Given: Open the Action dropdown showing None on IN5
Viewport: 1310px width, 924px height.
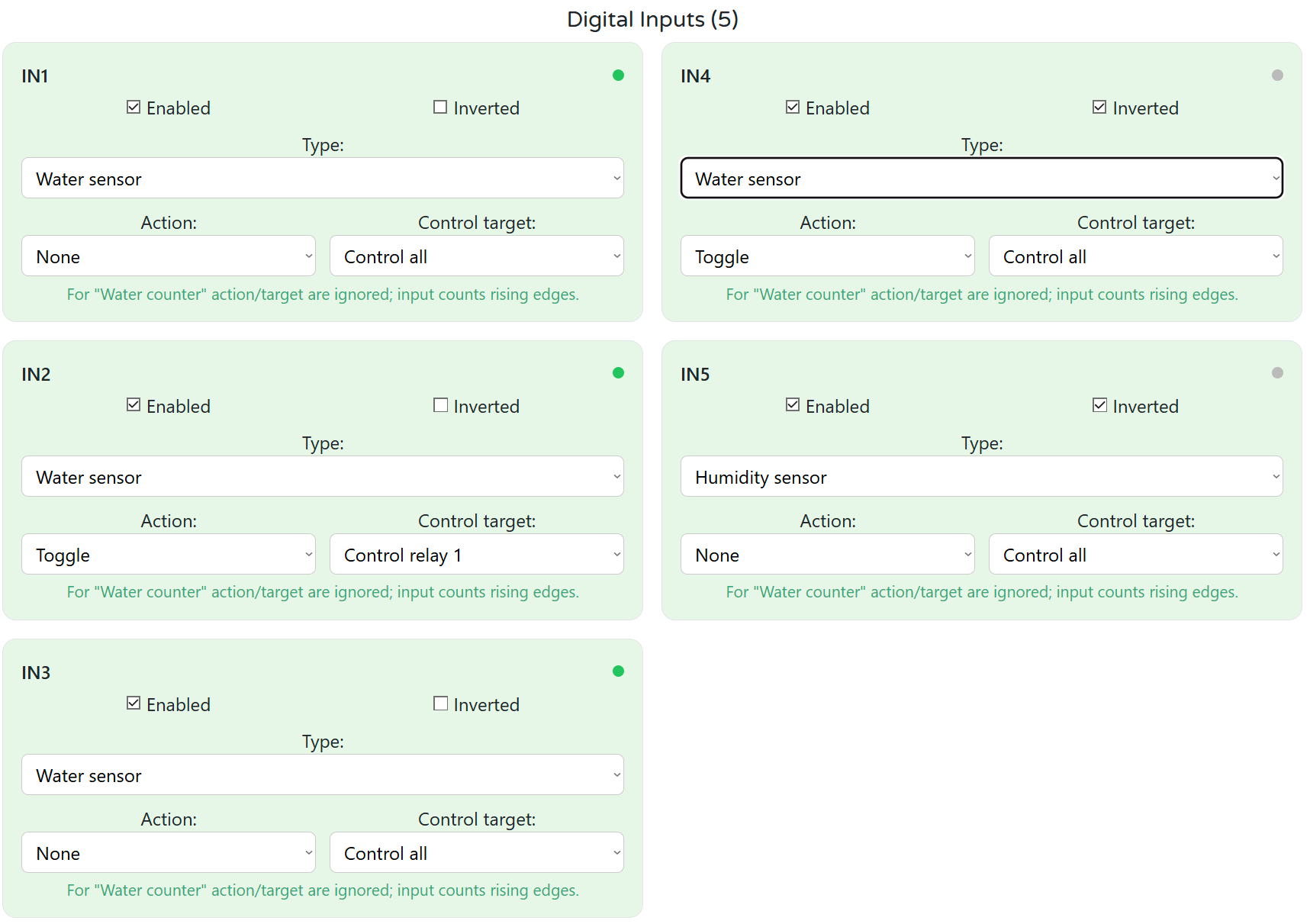Looking at the screenshot, I should [827, 554].
